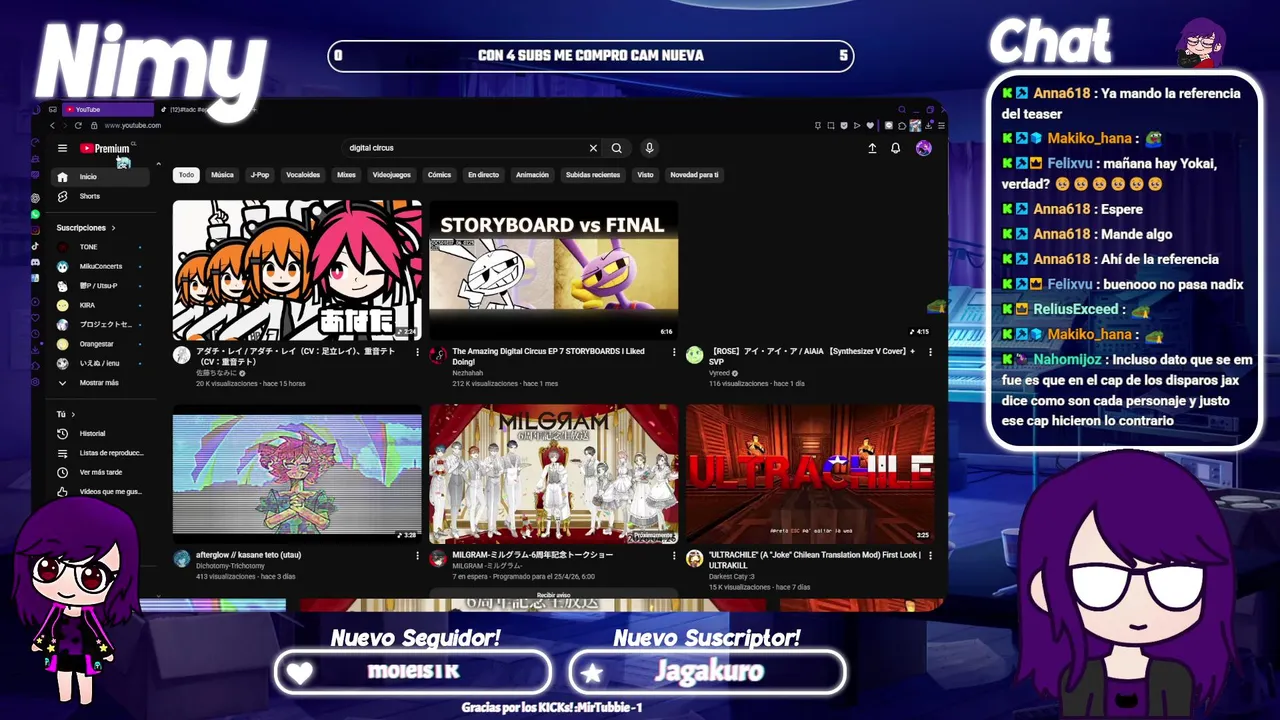Select the En directo filter chip
1280x720 pixels.
click(483, 175)
